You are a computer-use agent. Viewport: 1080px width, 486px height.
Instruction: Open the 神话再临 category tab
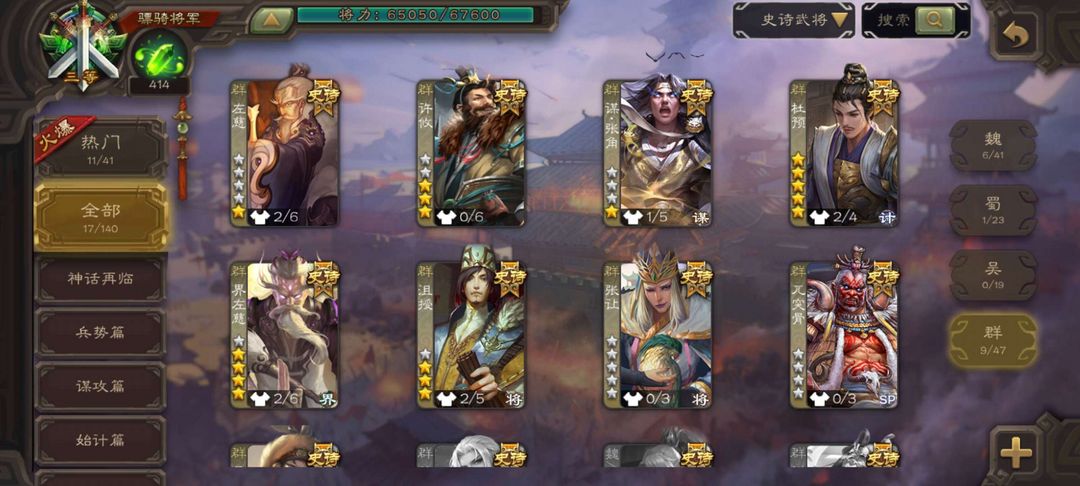101,279
